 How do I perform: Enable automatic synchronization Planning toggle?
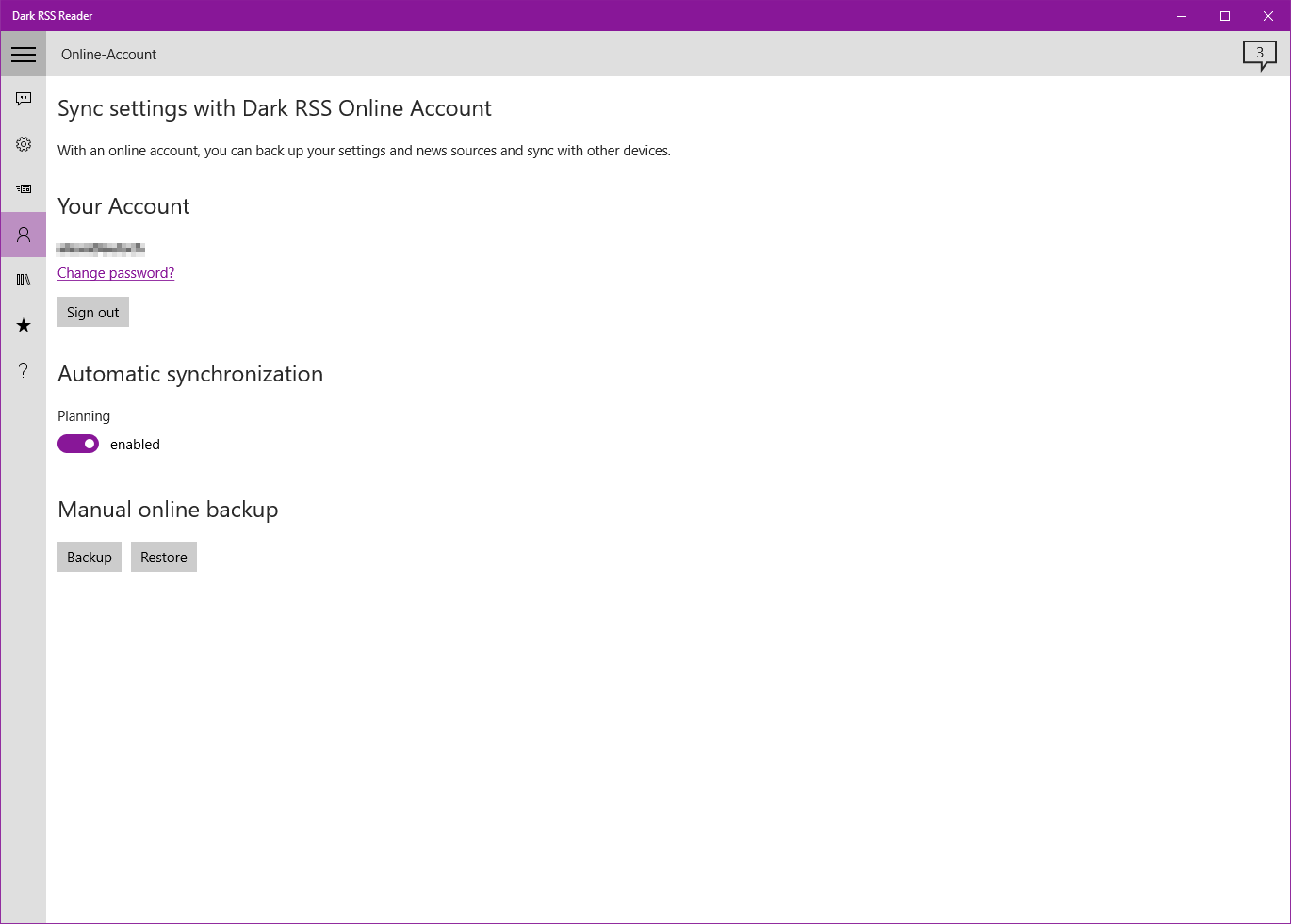[x=78, y=443]
